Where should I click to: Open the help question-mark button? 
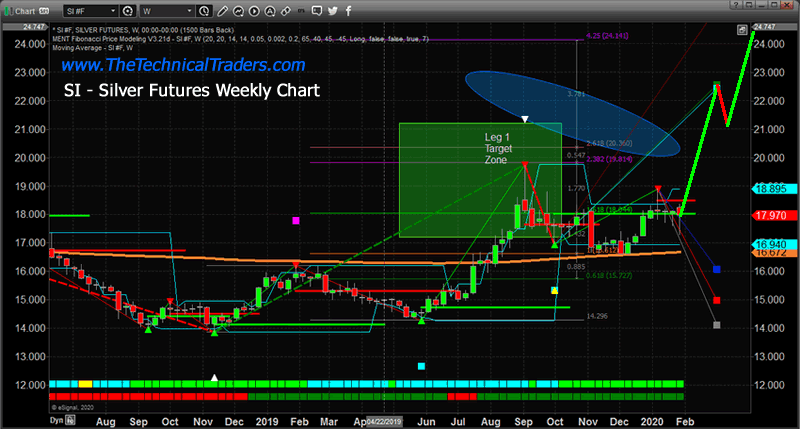coord(735,5)
